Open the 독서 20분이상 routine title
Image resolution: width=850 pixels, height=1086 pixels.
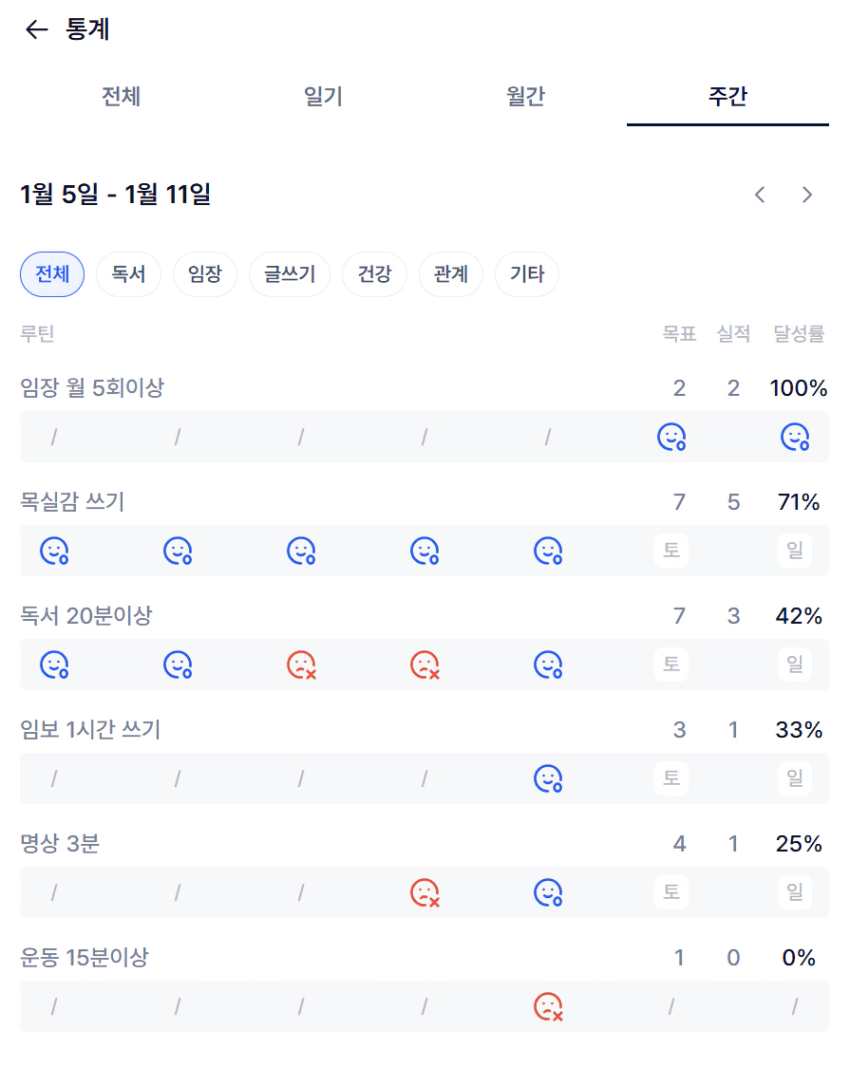click(86, 616)
